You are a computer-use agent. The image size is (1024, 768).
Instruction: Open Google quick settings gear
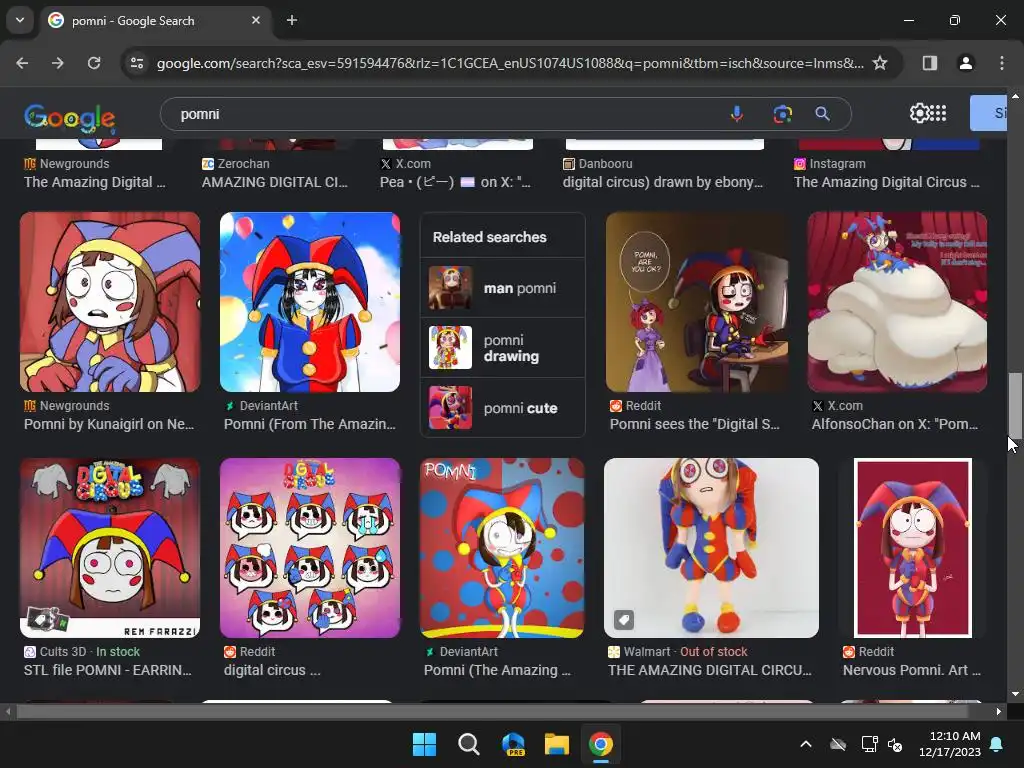[918, 113]
